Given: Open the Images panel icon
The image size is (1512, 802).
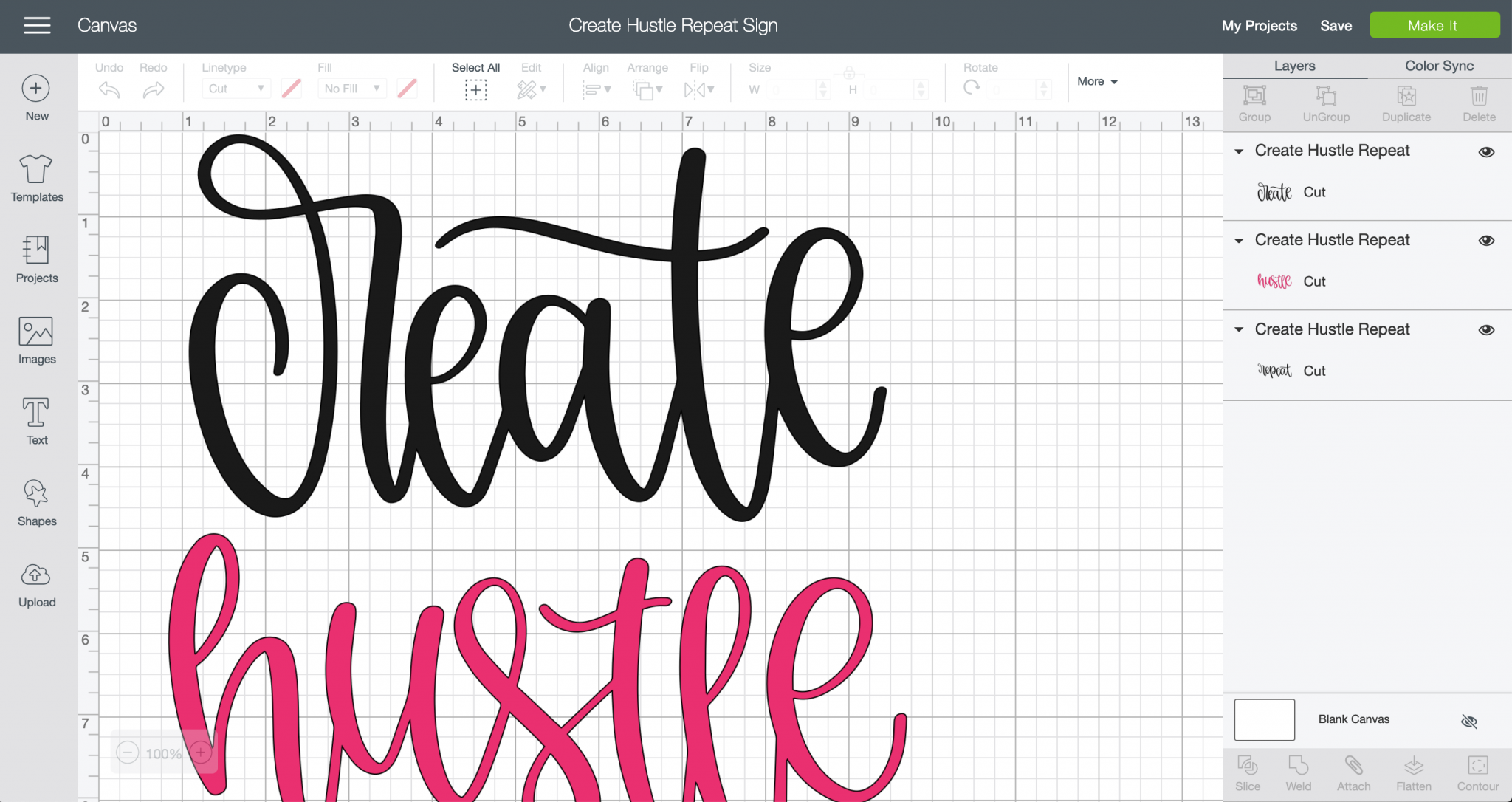Looking at the screenshot, I should (x=35, y=332).
